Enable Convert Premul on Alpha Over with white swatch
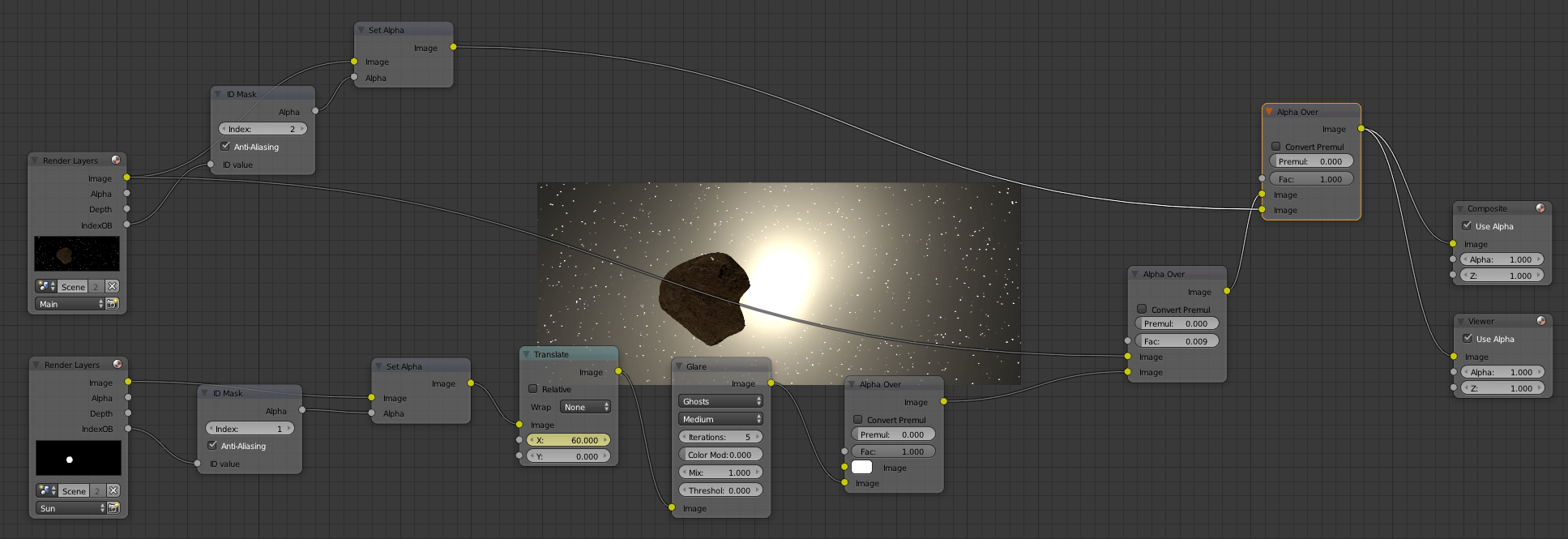The width and height of the screenshot is (1568, 539). (857, 420)
